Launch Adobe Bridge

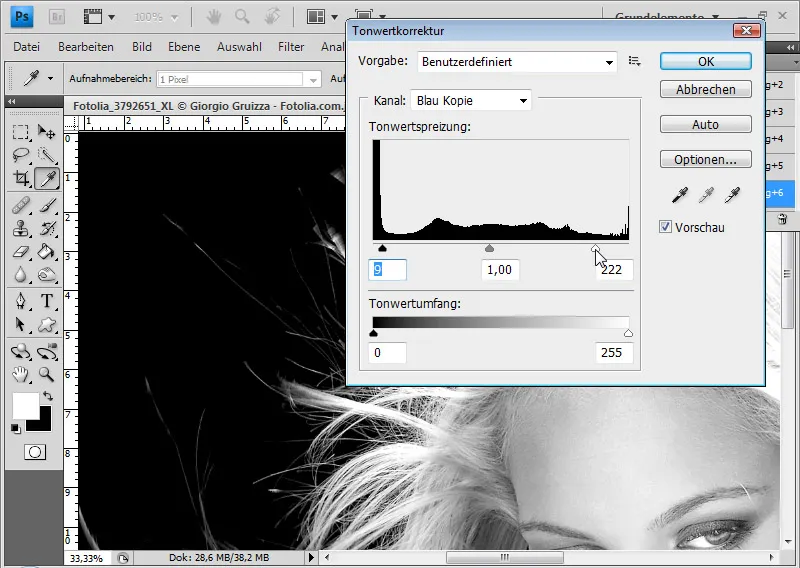57,17
